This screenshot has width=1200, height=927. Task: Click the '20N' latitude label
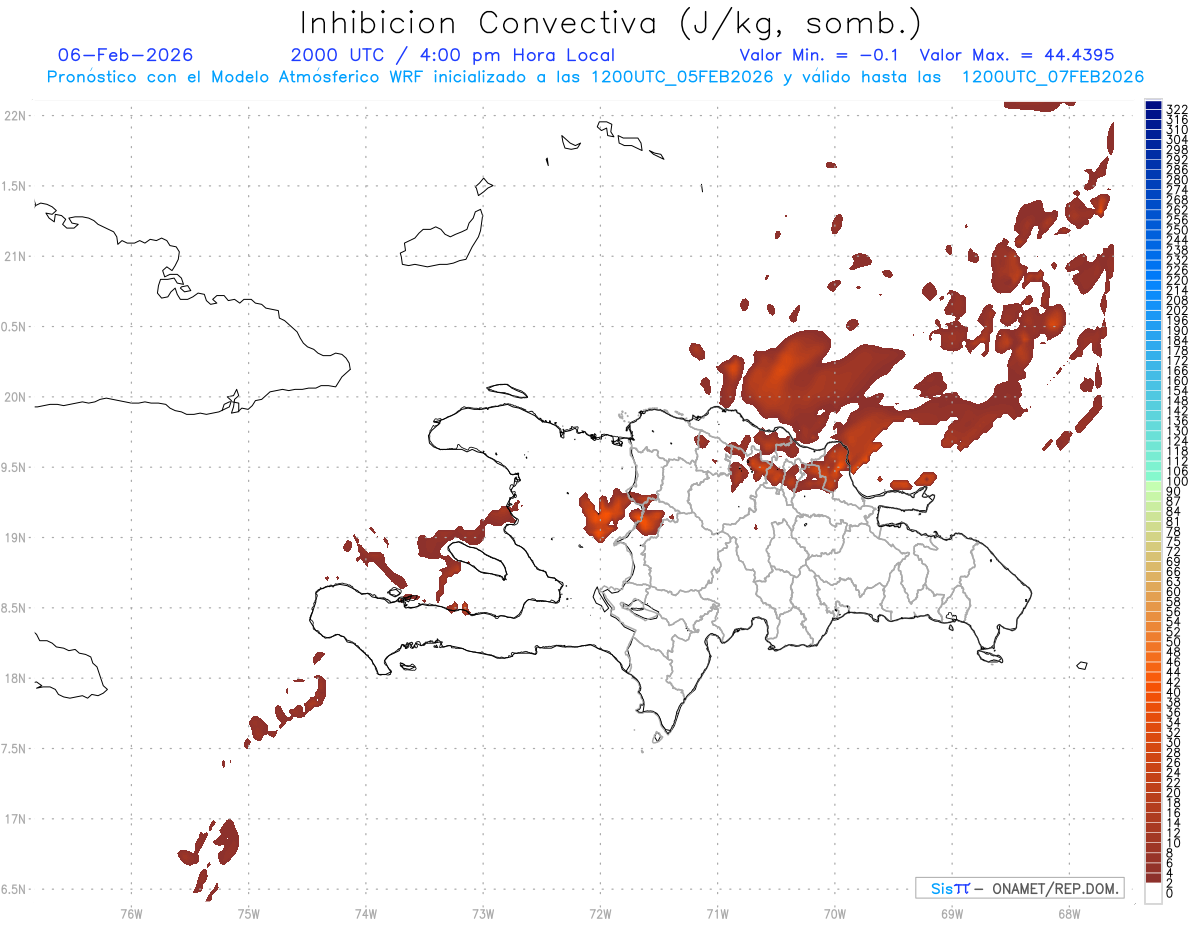pyautogui.click(x=15, y=397)
